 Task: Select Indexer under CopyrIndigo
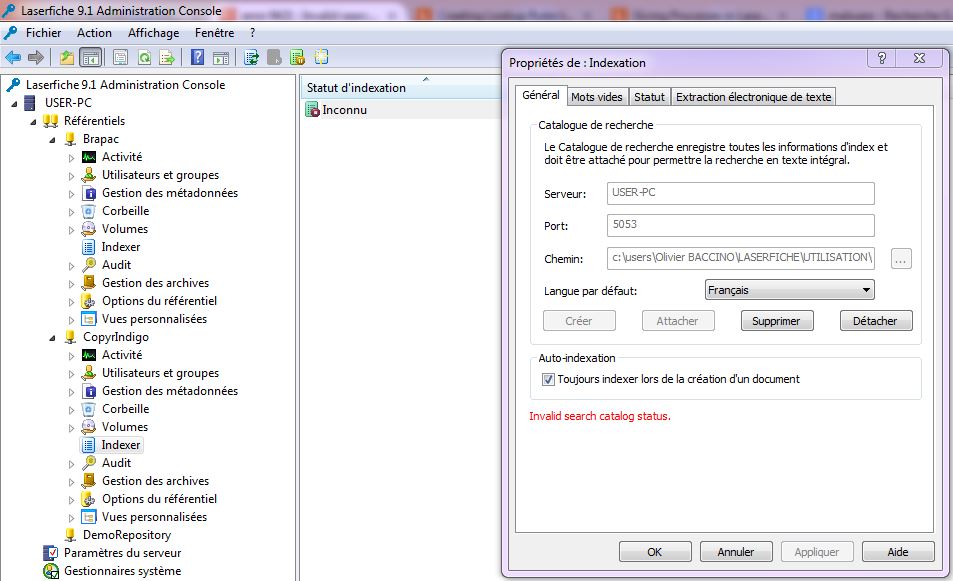120,445
